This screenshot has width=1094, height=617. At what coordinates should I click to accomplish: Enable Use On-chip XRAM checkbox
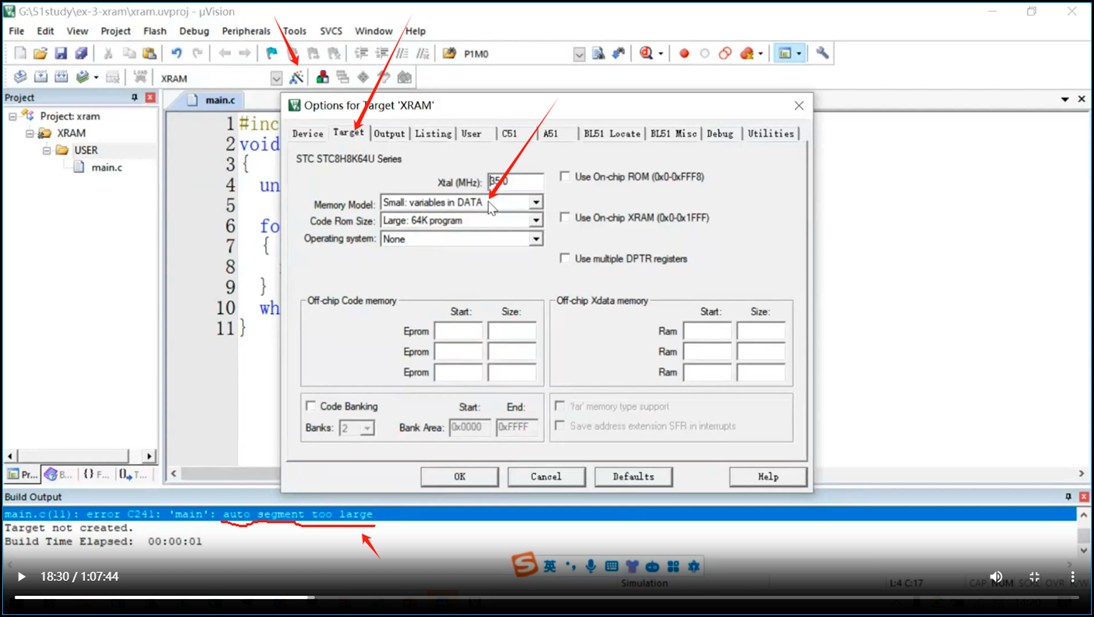click(x=565, y=217)
